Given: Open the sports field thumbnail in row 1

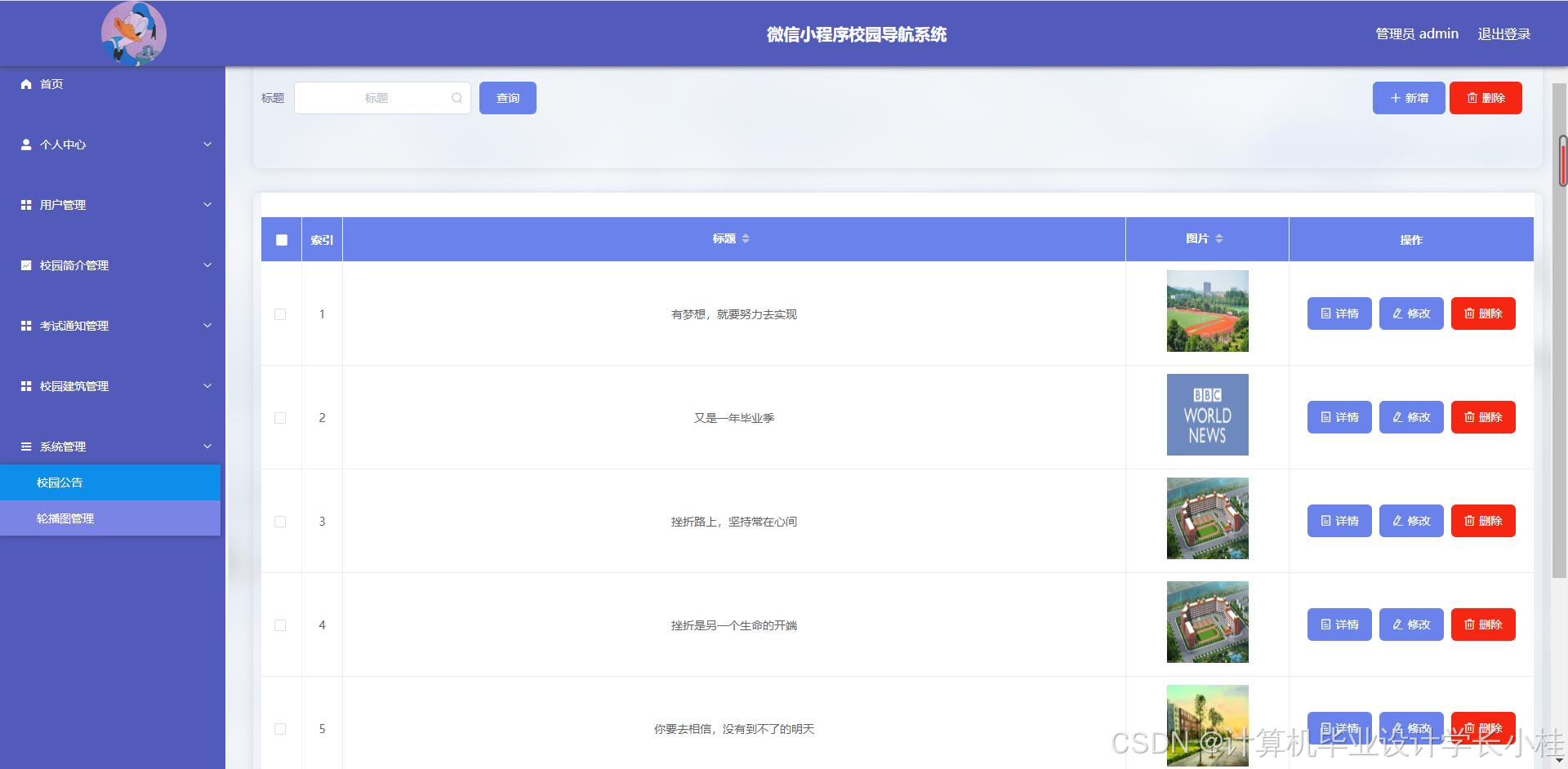Looking at the screenshot, I should (x=1208, y=311).
